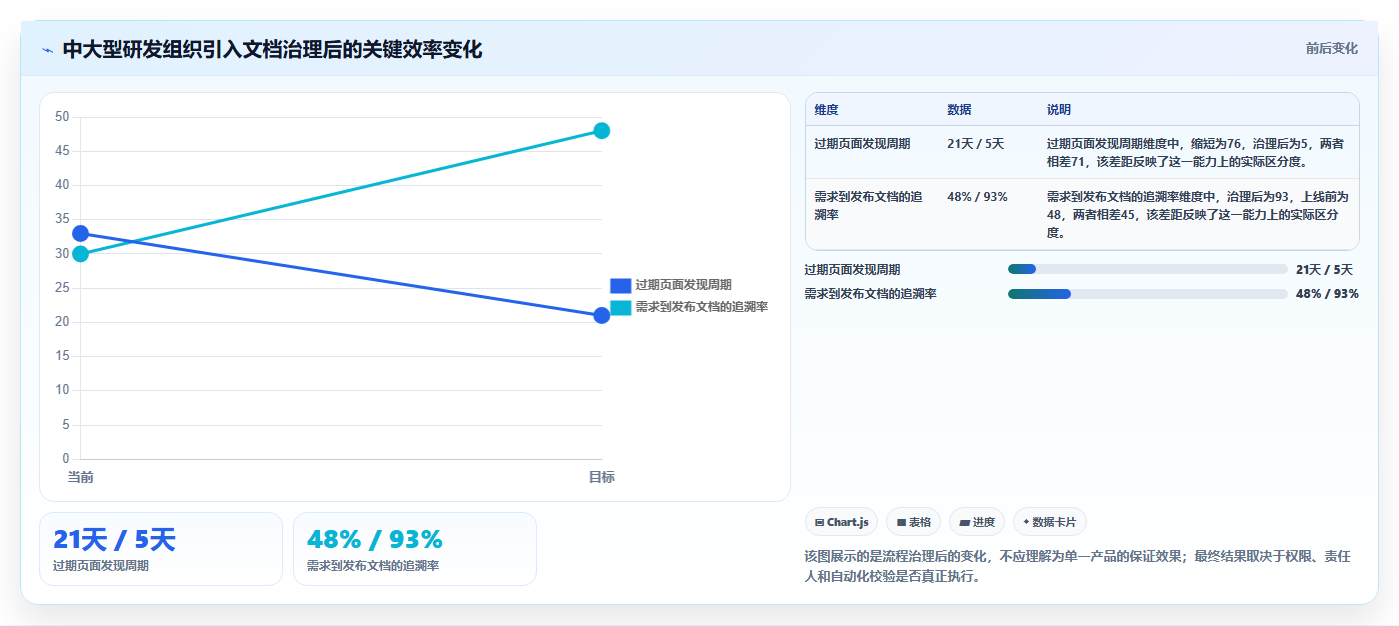Click the description for 追溯率 row
This screenshot has width=1399, height=626.
[x=1197, y=214]
